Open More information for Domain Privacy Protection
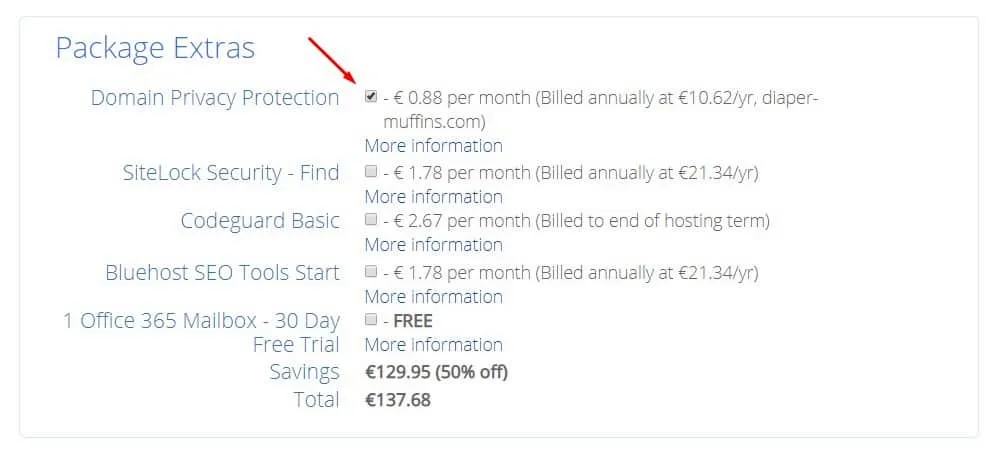The height and width of the screenshot is (453, 1000). coord(433,146)
